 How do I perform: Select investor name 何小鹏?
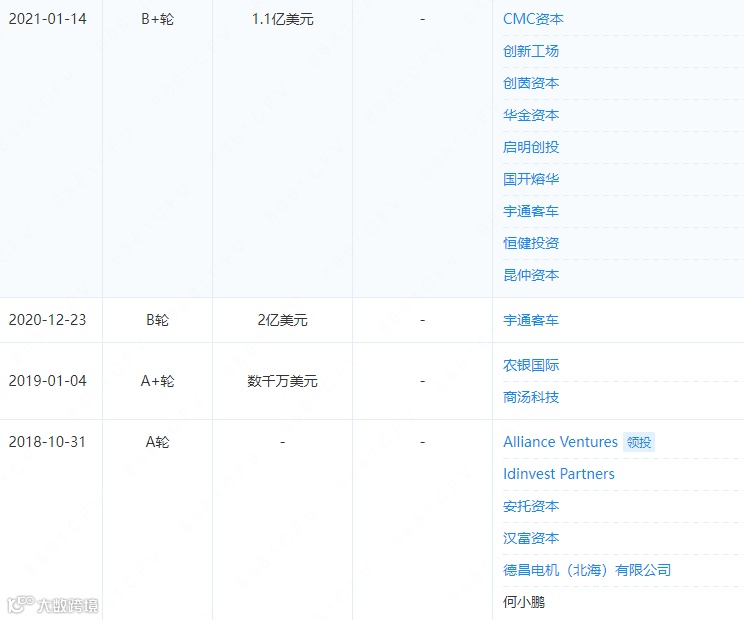click(x=524, y=602)
